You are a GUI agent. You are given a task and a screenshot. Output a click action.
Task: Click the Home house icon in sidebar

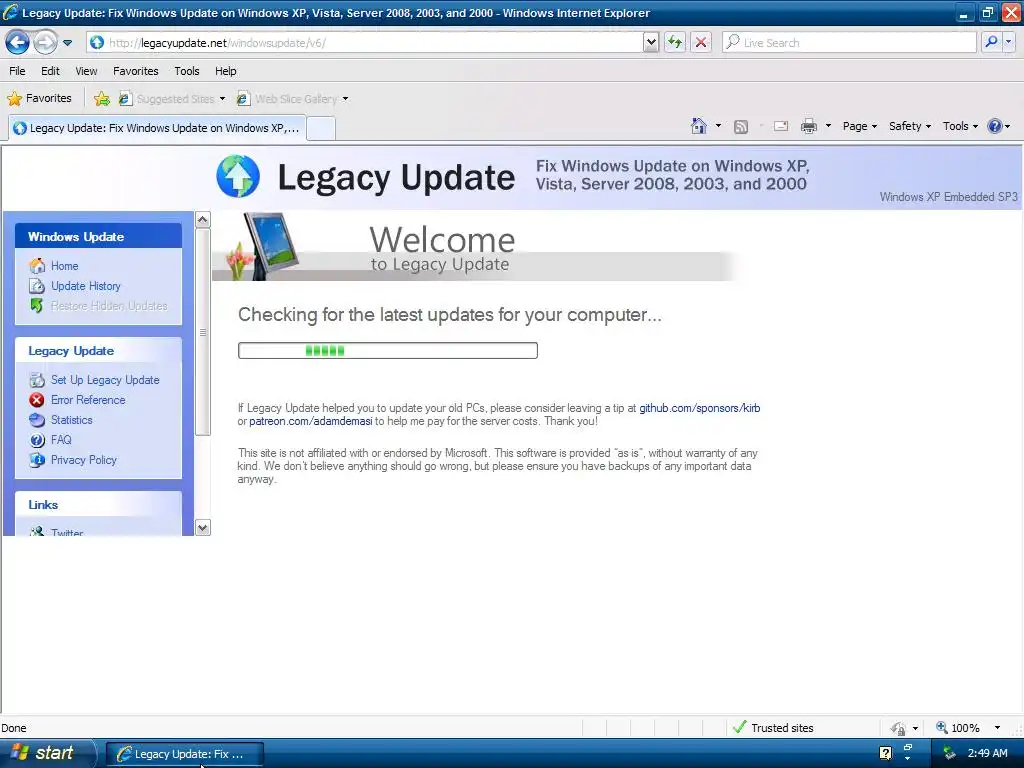coord(37,266)
